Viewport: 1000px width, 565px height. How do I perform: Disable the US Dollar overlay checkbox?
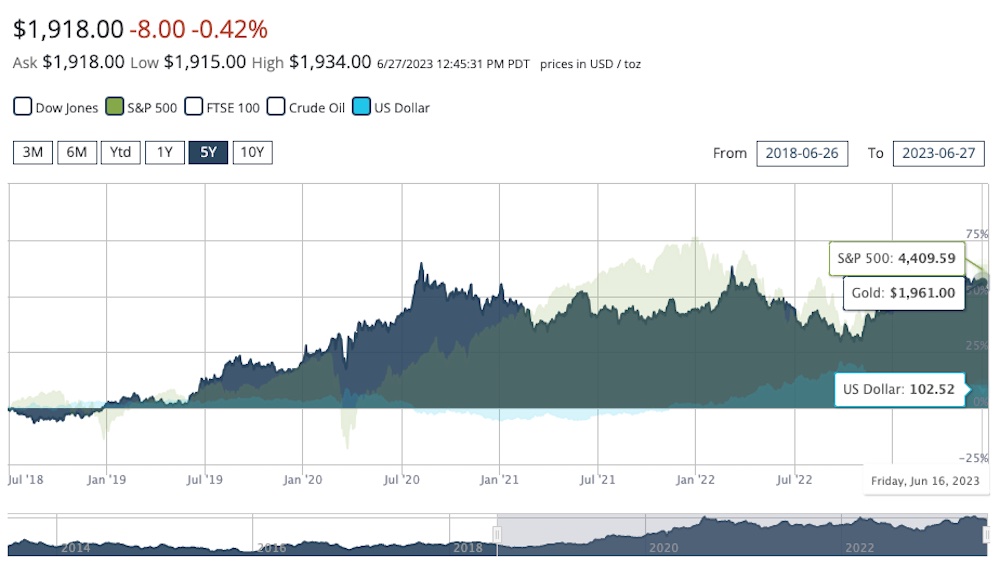click(x=362, y=107)
